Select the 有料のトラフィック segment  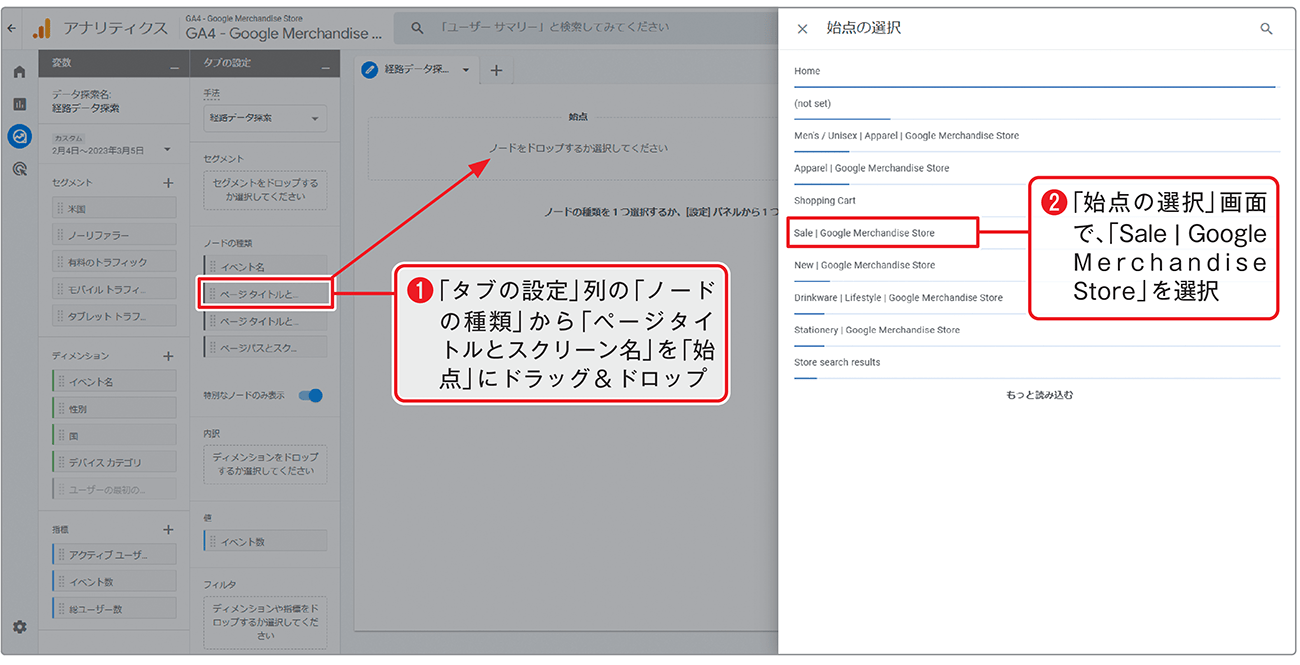114,262
